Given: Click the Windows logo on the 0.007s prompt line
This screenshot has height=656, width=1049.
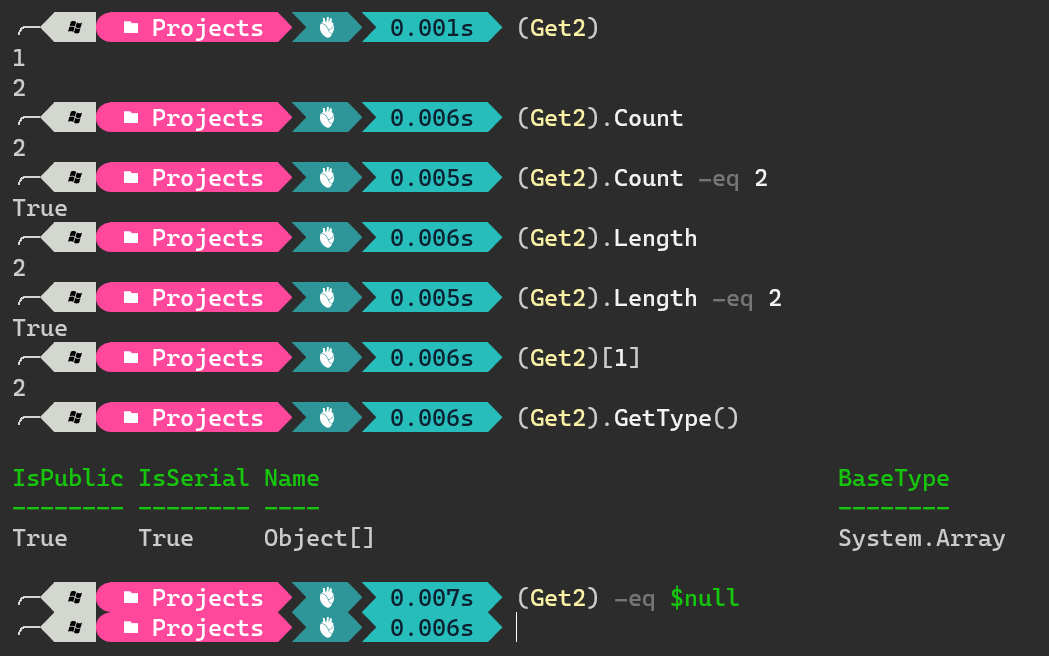Looking at the screenshot, I should pyautogui.click(x=75, y=597).
